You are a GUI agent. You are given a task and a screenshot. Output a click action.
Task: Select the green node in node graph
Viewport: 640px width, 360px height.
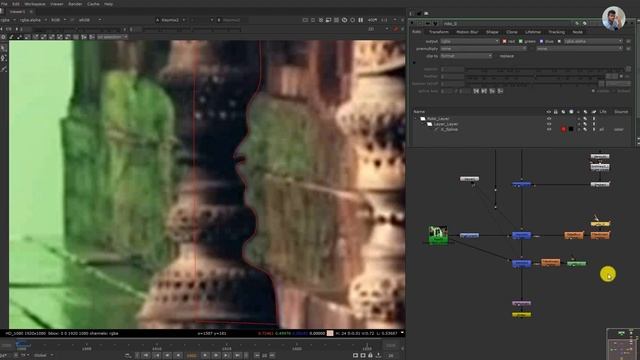576,264
